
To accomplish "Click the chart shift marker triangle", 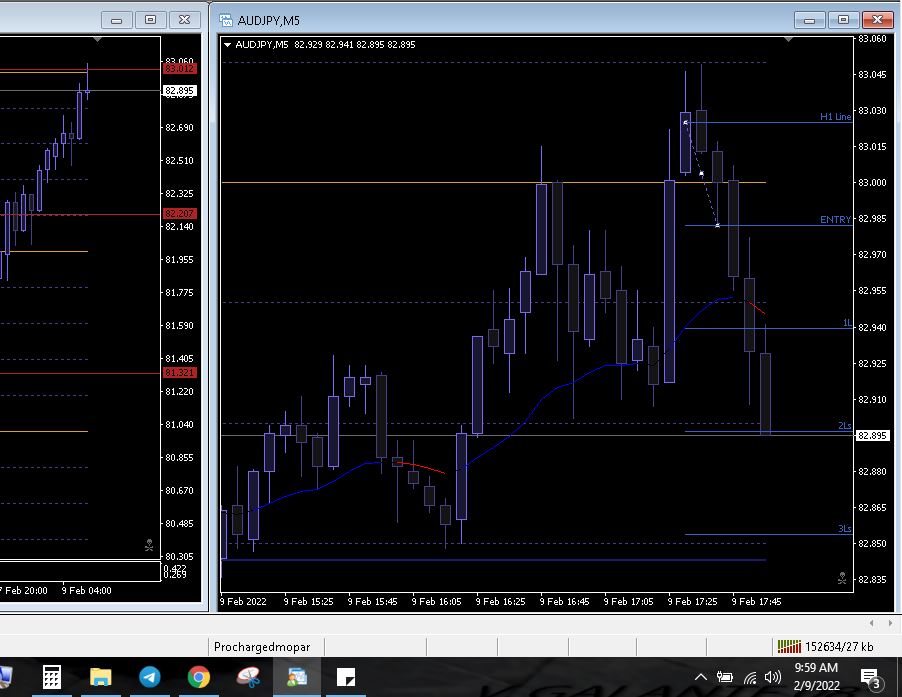I will click(789, 40).
